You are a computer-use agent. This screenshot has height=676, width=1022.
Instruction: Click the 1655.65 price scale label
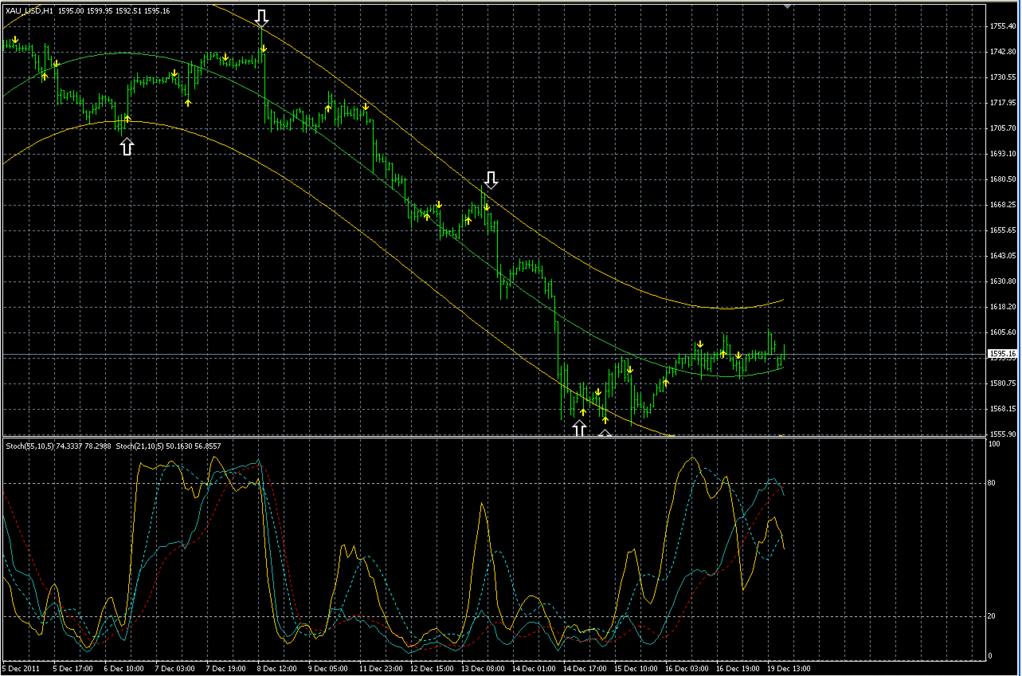[1002, 230]
